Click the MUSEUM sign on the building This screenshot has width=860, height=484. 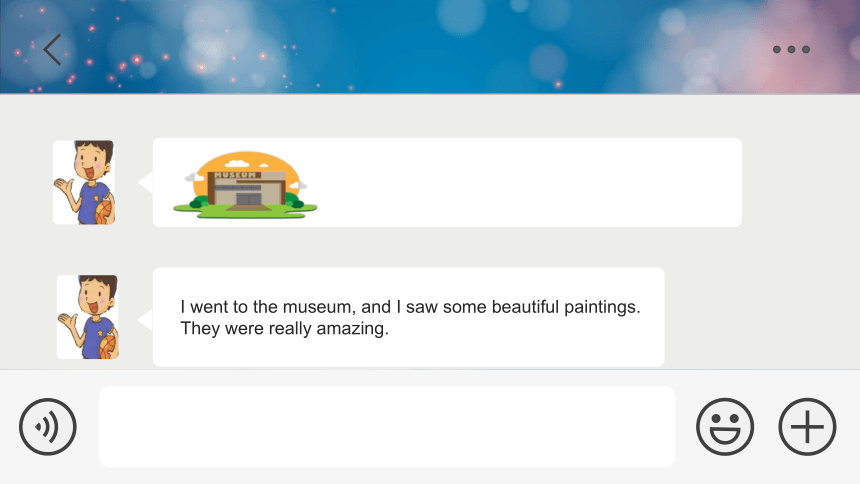pos(235,175)
